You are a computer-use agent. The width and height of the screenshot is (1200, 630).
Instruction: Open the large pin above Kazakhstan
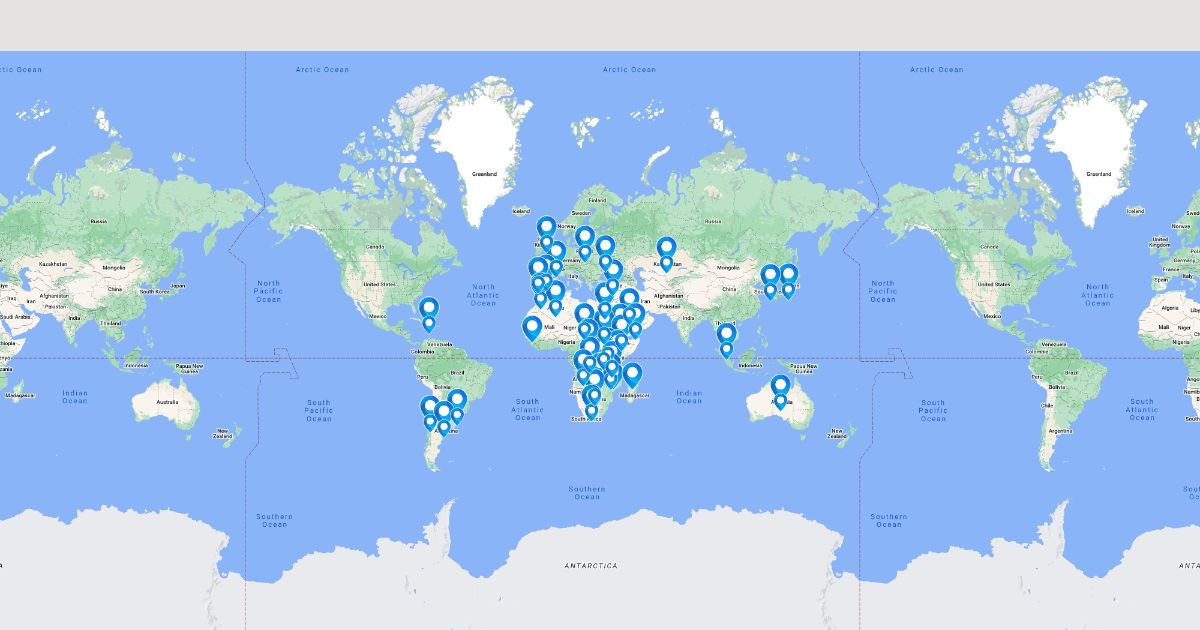tap(666, 249)
